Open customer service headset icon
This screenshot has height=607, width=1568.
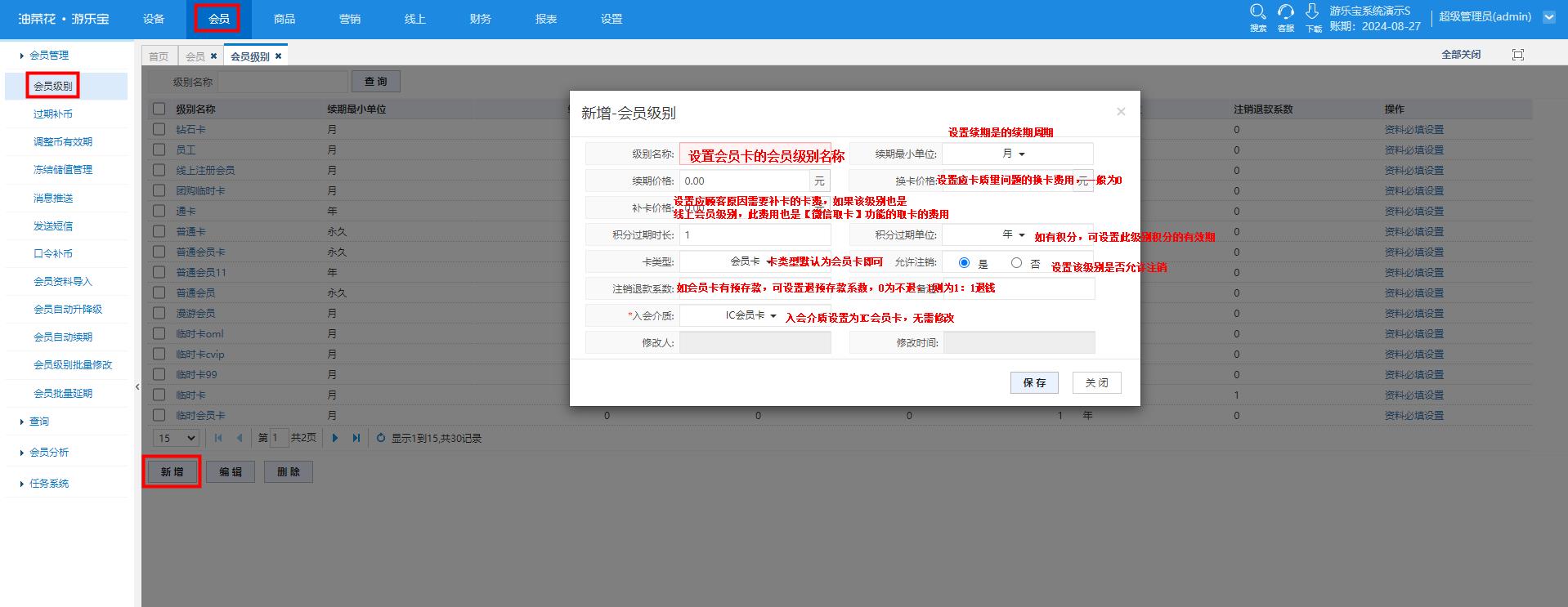1286,11
